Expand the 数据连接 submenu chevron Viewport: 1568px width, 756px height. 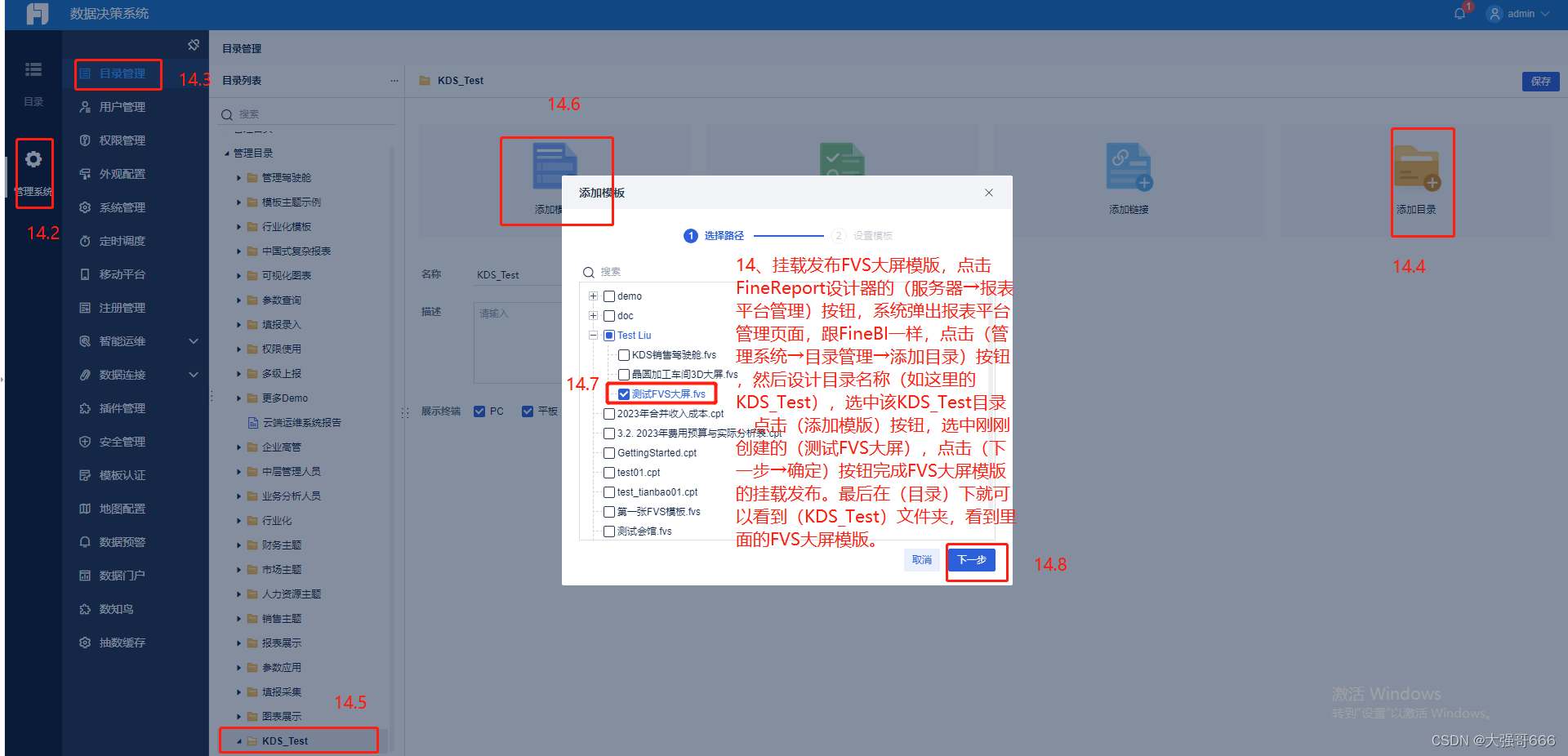click(194, 375)
